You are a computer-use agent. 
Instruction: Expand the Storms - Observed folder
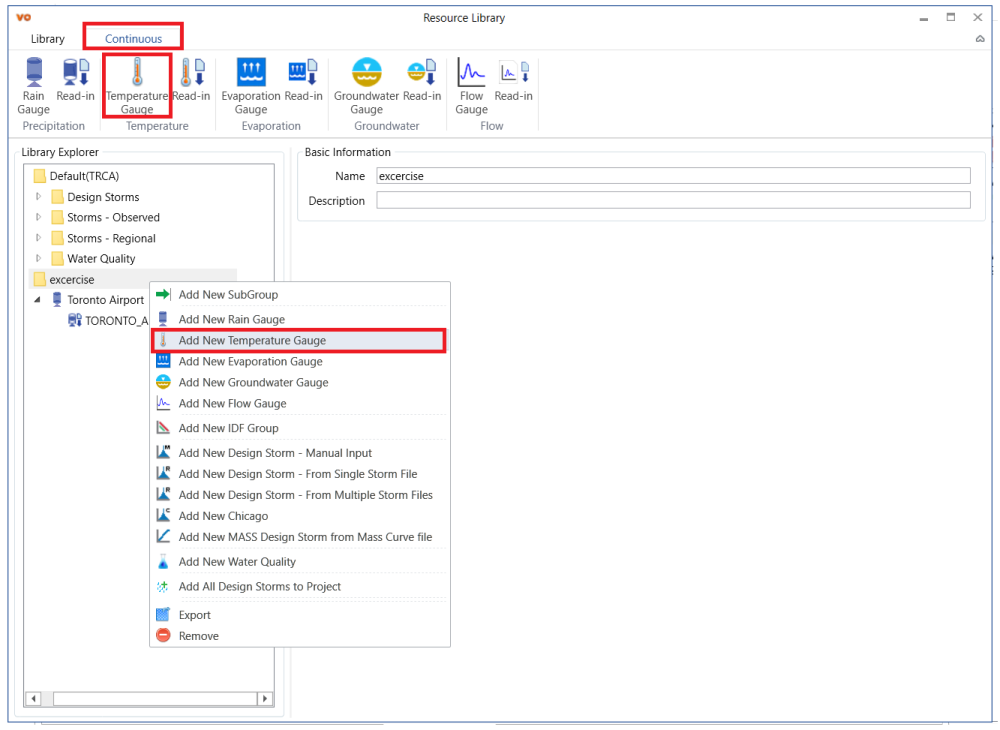(38, 217)
